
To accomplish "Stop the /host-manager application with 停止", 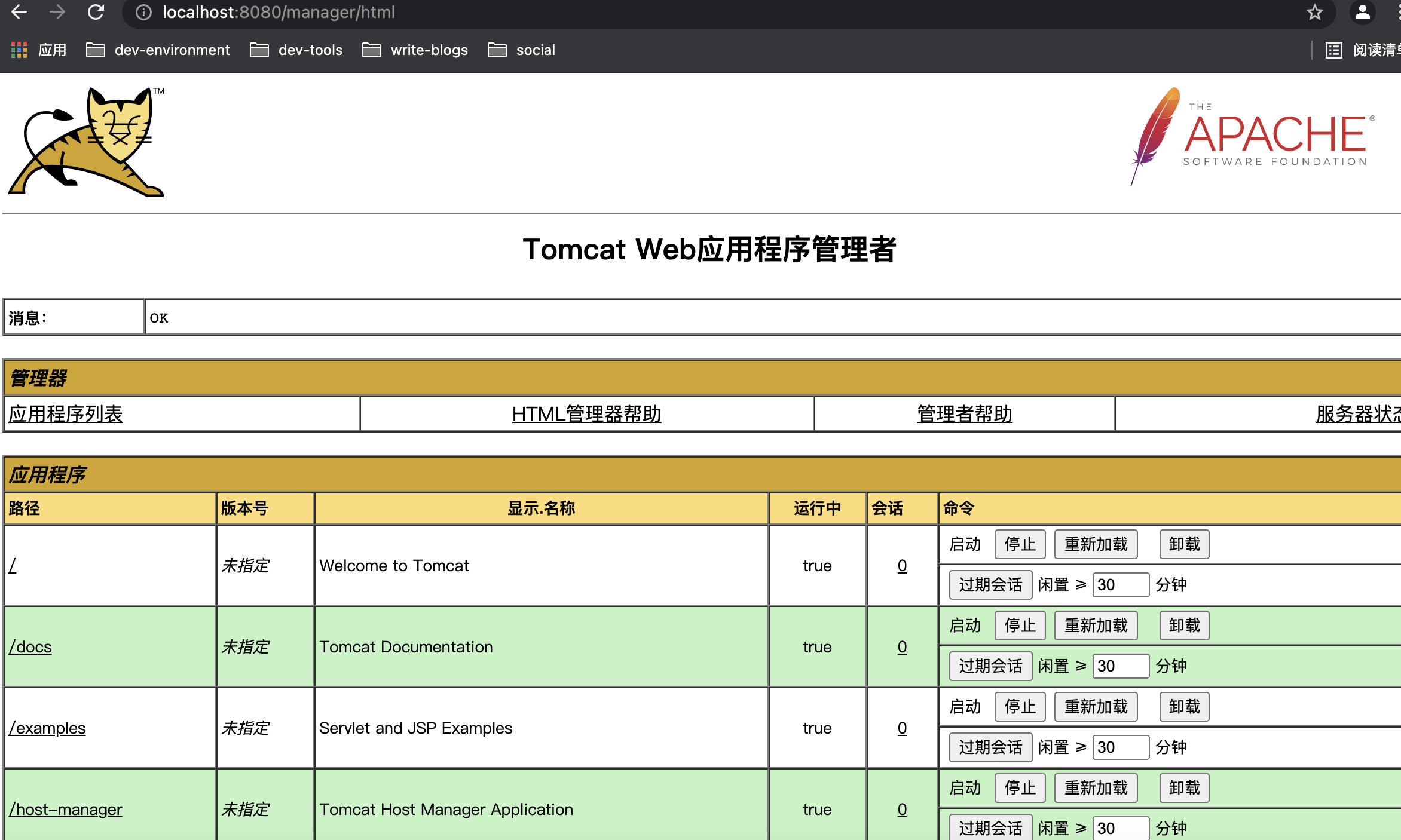I will pos(1020,788).
